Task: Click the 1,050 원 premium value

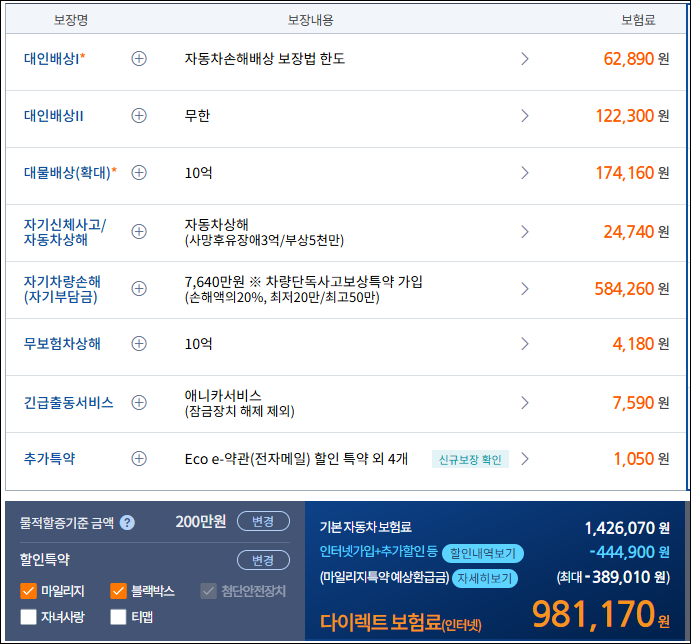Action: [x=642, y=459]
